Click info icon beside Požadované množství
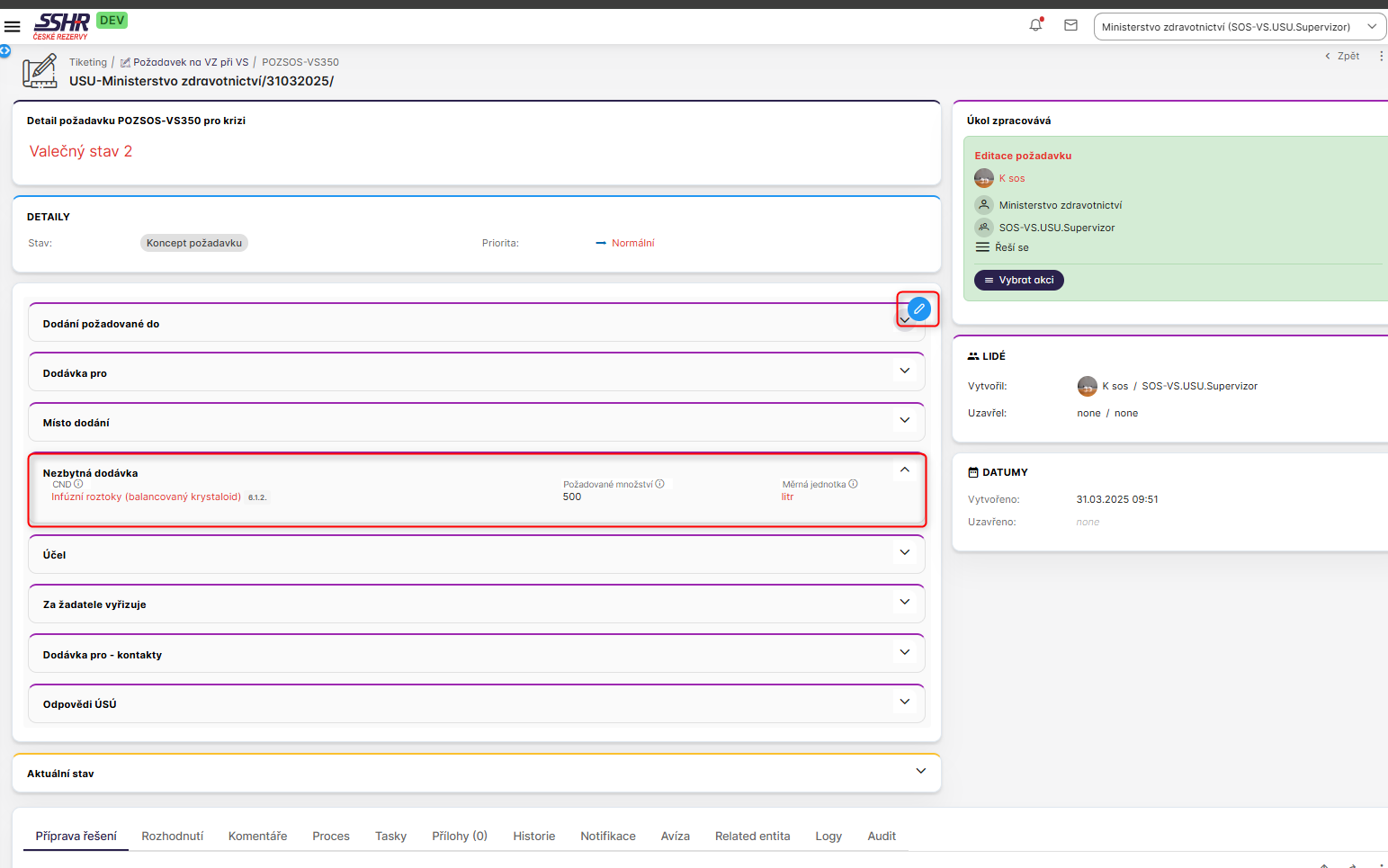The image size is (1388, 868). click(660, 484)
